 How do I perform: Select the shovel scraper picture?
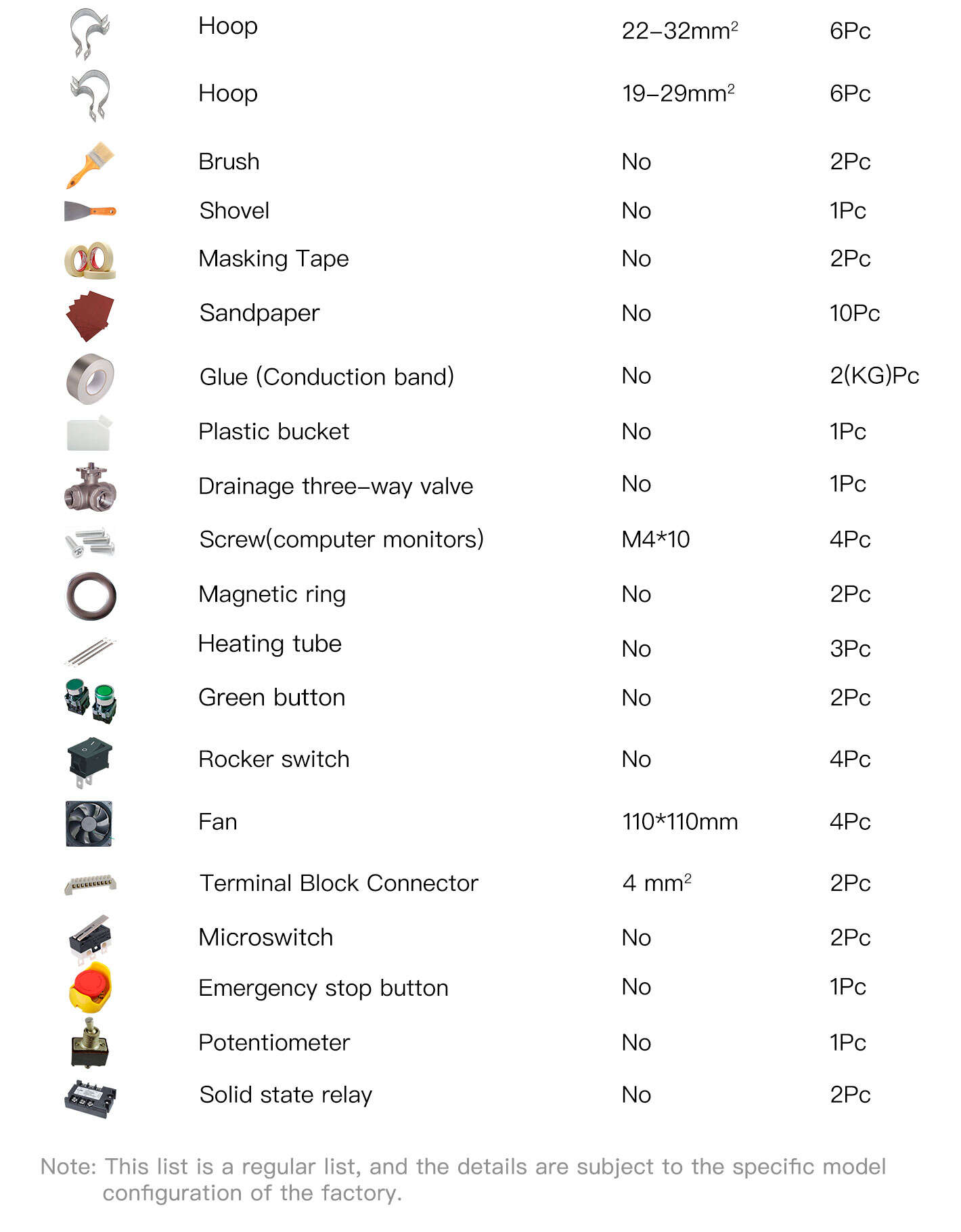click(90, 211)
